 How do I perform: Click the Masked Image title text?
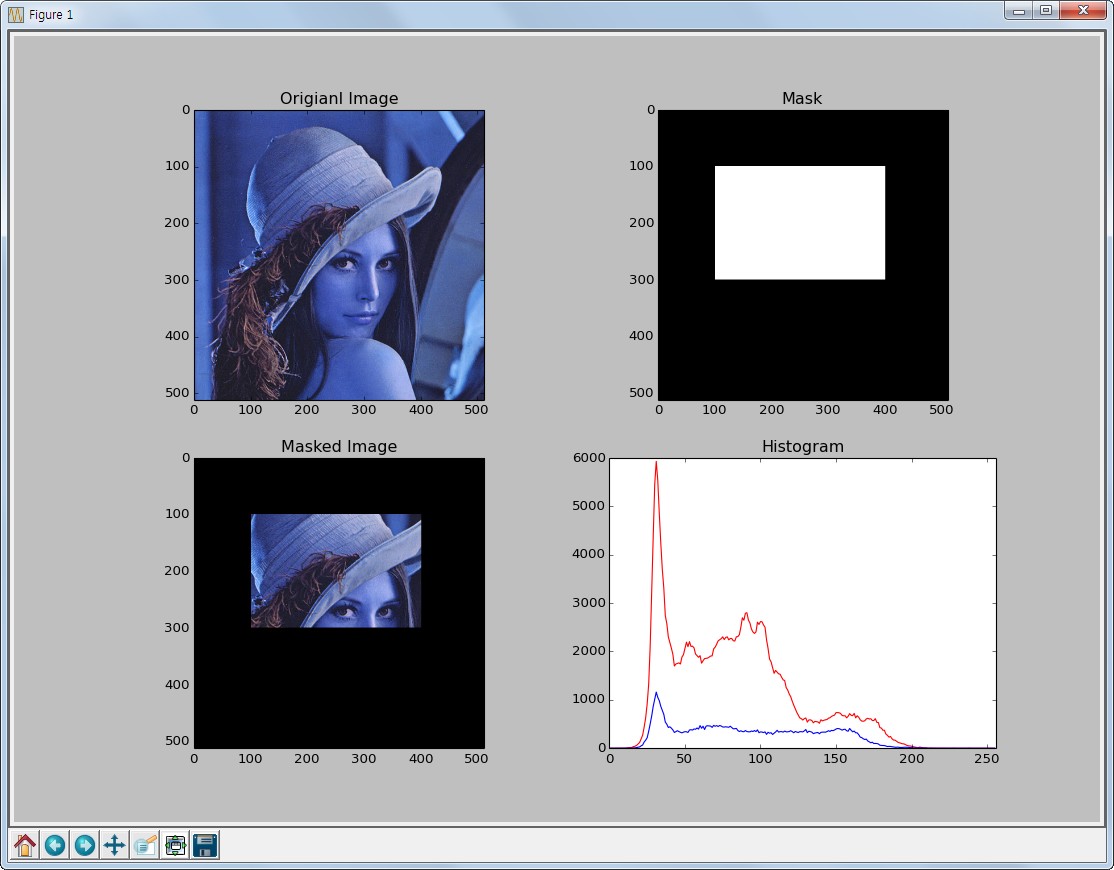[x=339, y=446]
